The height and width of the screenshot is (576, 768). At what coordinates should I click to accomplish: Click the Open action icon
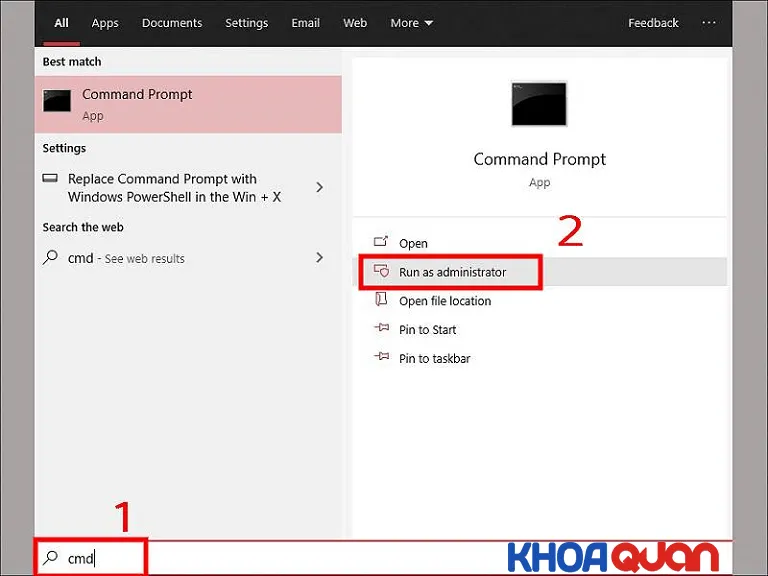[x=381, y=241]
